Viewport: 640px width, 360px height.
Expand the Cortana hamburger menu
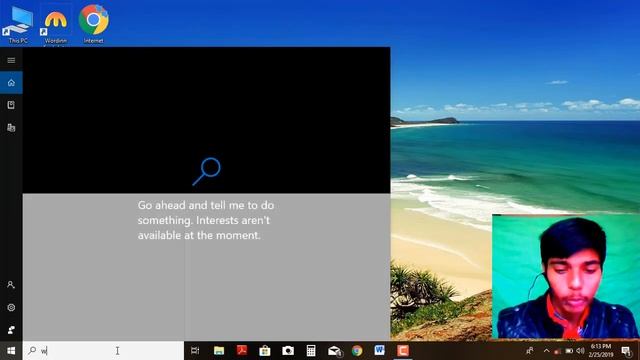click(x=11, y=60)
